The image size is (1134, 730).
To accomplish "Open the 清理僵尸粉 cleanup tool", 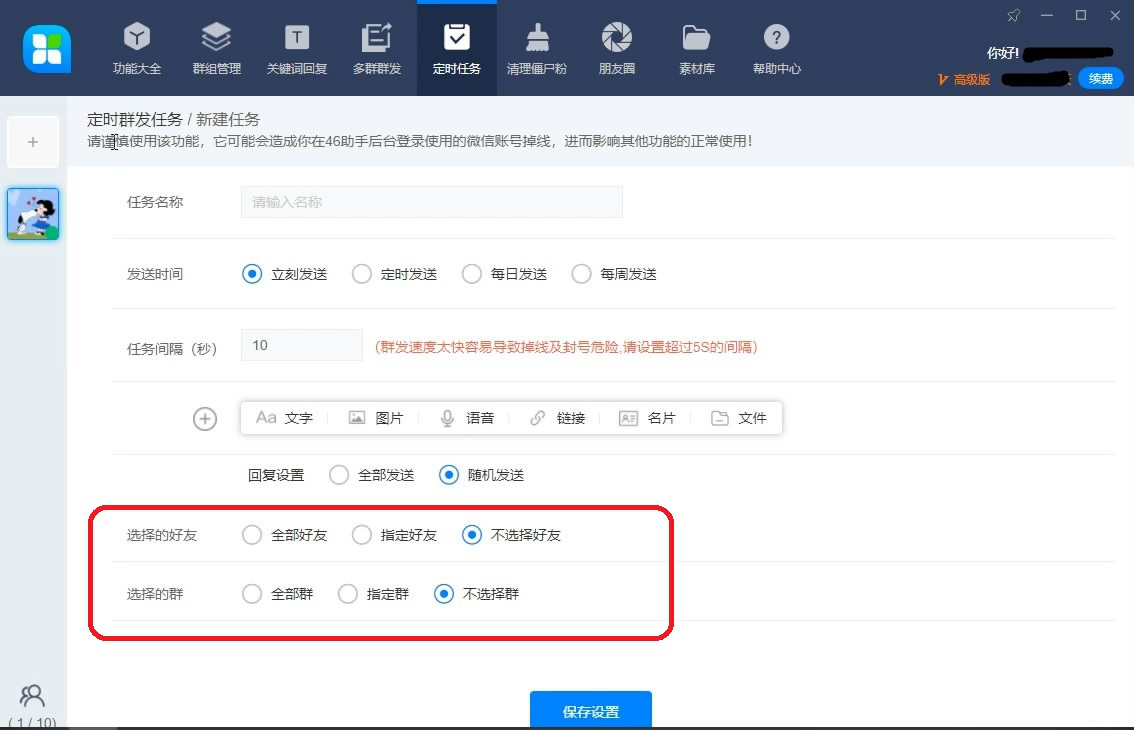I will point(537,48).
